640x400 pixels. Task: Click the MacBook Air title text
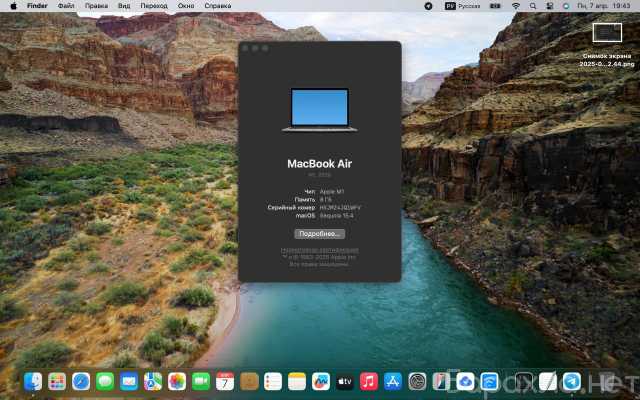click(320, 164)
